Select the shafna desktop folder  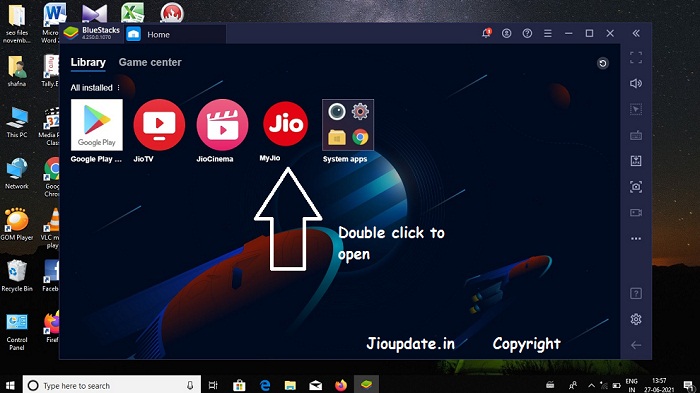click(17, 71)
